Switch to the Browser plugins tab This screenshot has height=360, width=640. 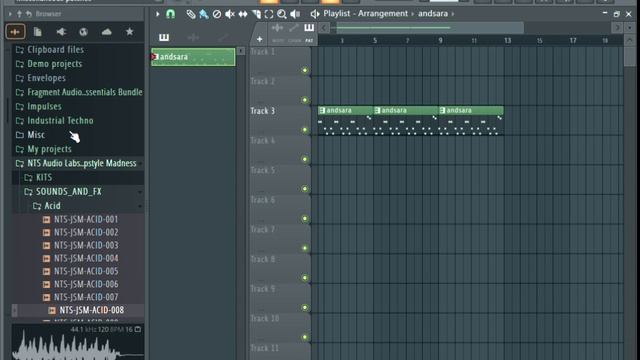pyautogui.click(x=61, y=32)
